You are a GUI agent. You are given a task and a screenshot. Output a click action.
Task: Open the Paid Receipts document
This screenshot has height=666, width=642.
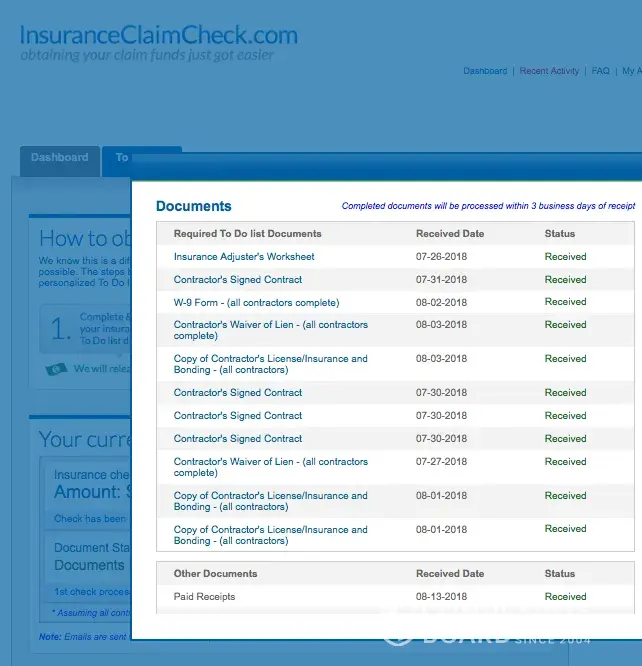click(x=204, y=597)
